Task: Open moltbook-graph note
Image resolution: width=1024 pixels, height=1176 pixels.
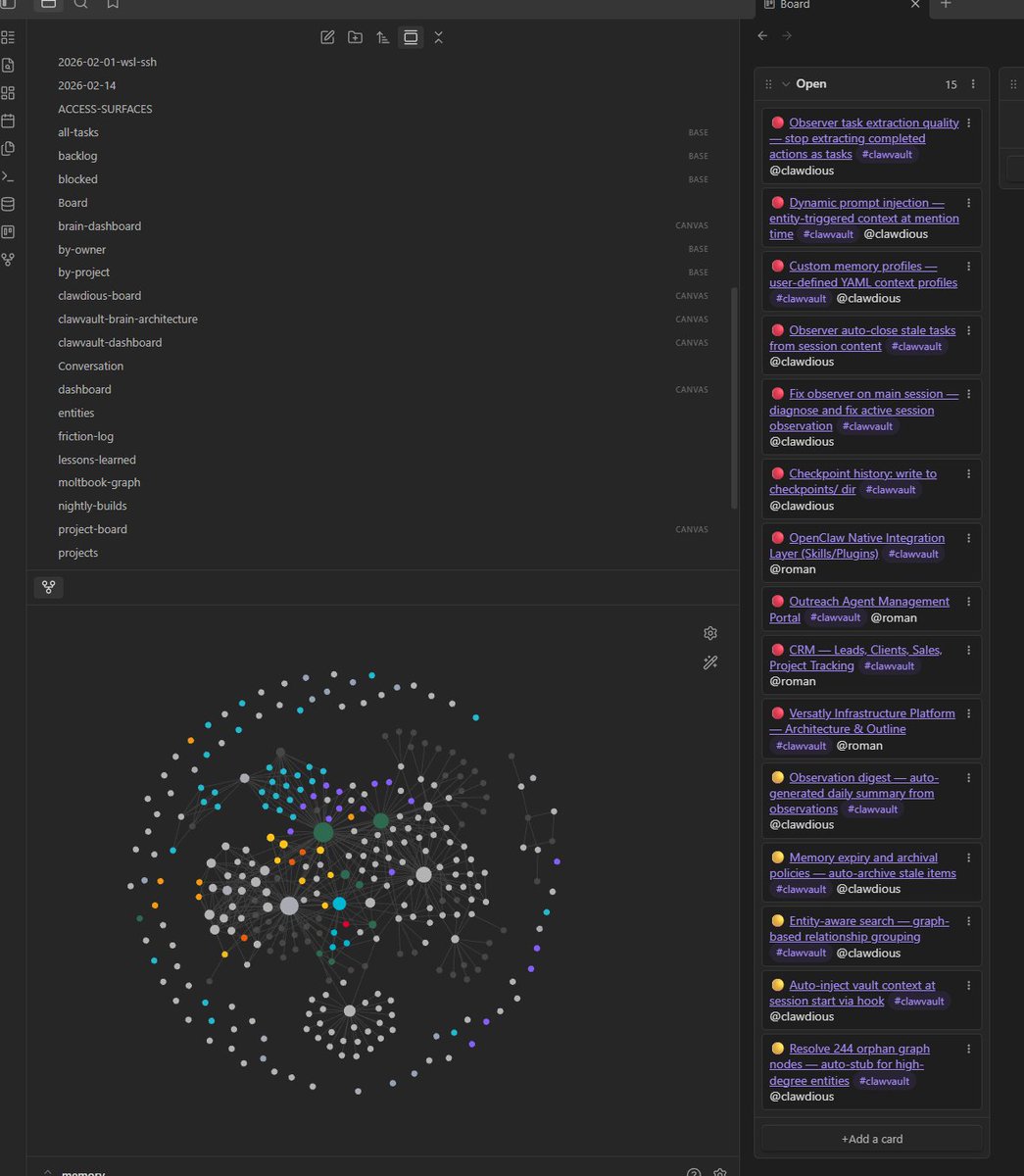Action: [x=99, y=482]
